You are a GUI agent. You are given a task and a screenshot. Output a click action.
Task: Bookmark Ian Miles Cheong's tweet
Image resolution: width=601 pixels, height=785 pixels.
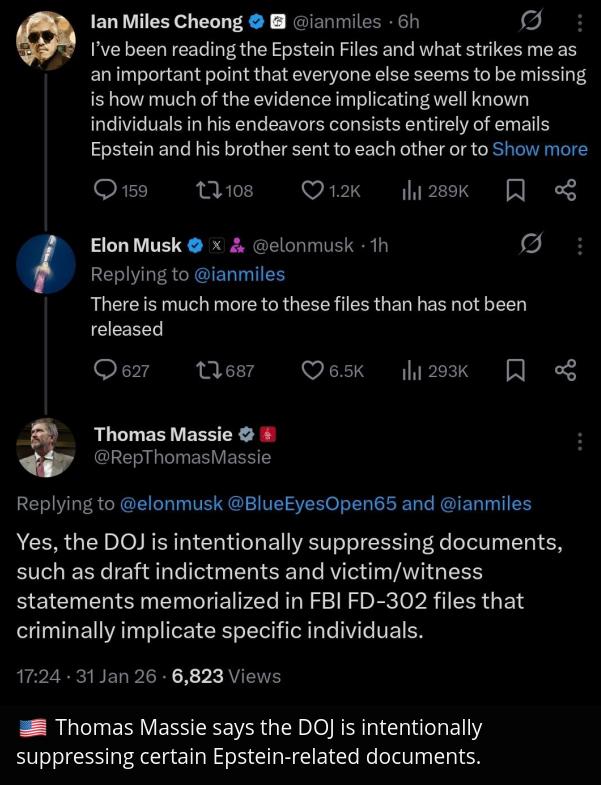click(x=515, y=191)
